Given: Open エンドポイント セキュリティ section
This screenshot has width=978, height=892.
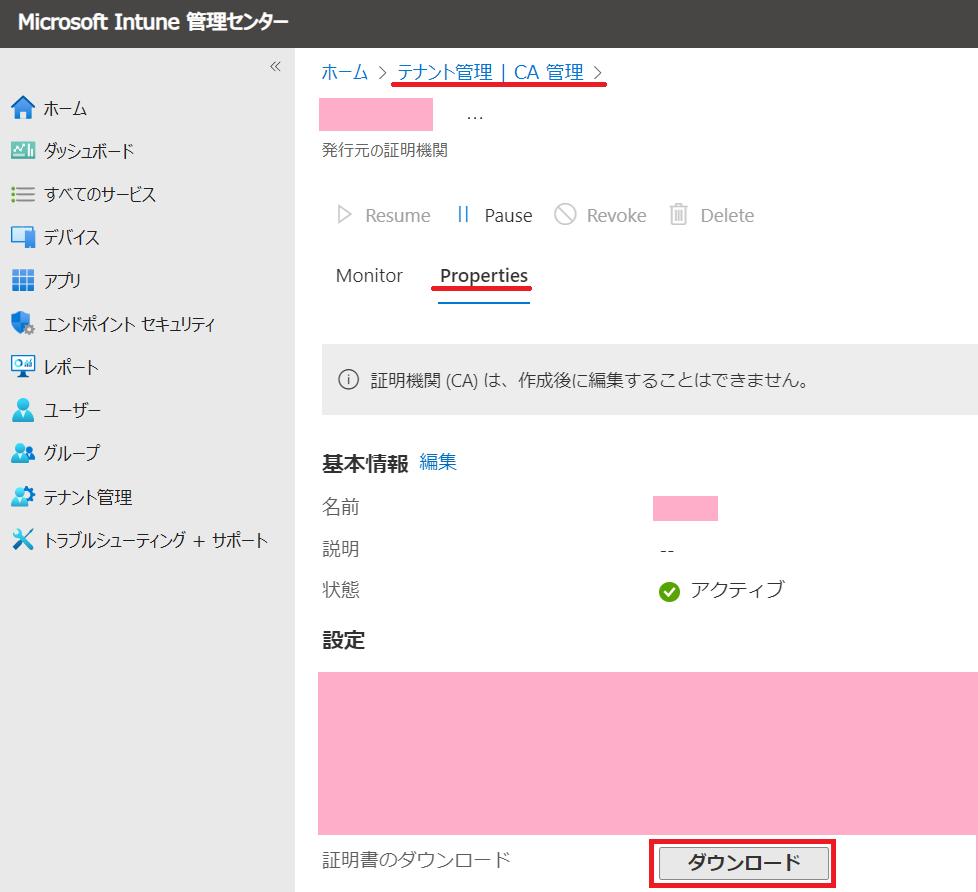Looking at the screenshot, I should tap(129, 324).
